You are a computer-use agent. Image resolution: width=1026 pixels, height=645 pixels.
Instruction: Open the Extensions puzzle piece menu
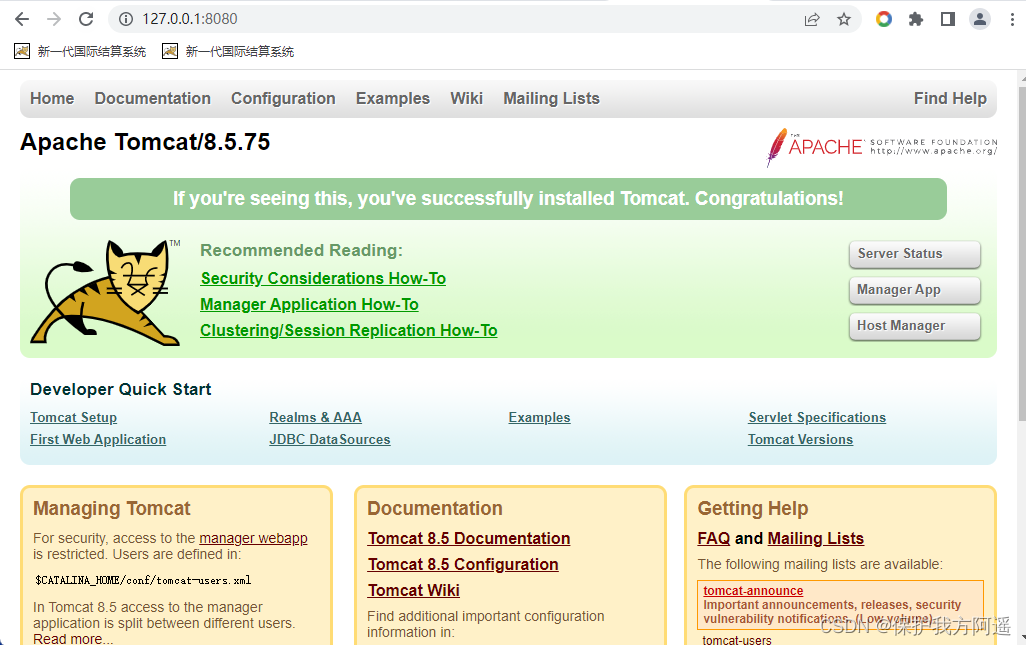[x=916, y=19]
